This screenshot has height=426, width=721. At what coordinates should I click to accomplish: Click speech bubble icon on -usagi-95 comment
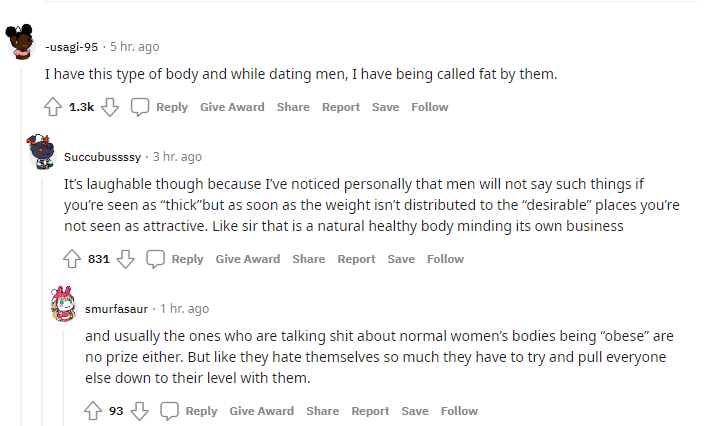[x=140, y=107]
